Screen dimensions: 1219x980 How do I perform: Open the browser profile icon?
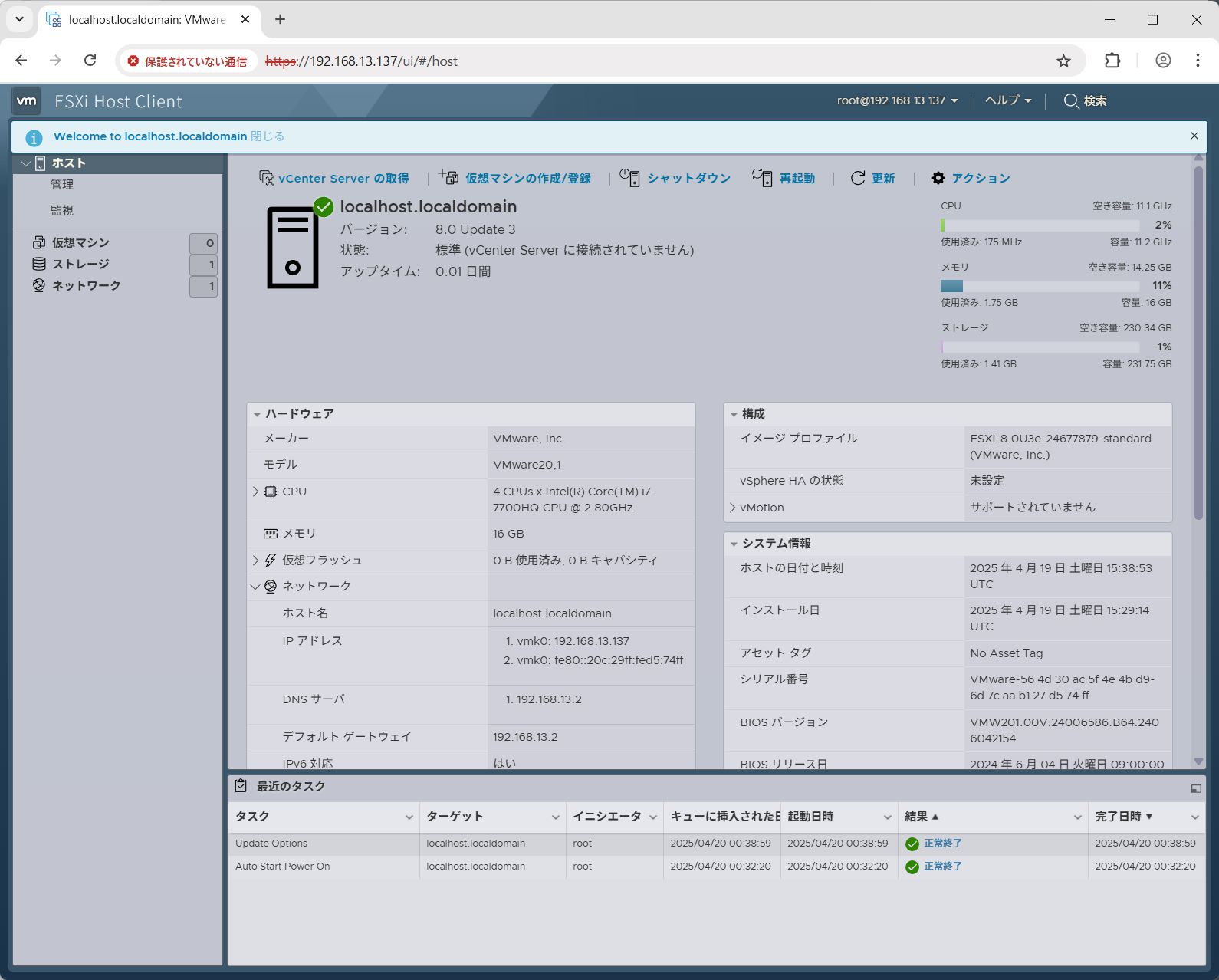coord(1163,61)
